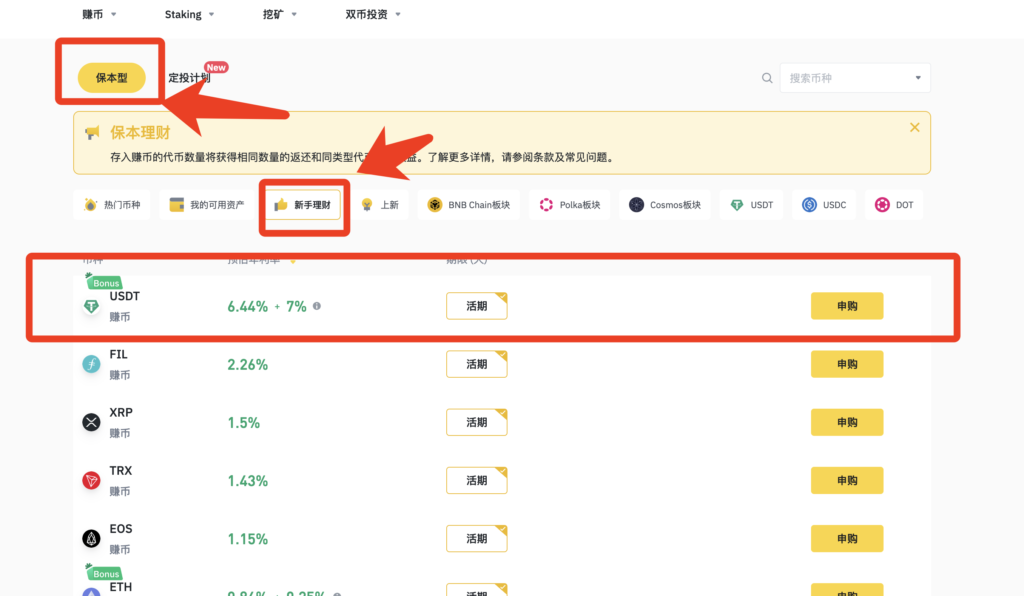This screenshot has width=1024, height=596.
Task: Click the New badge on 定投计划
Action: click(216, 67)
